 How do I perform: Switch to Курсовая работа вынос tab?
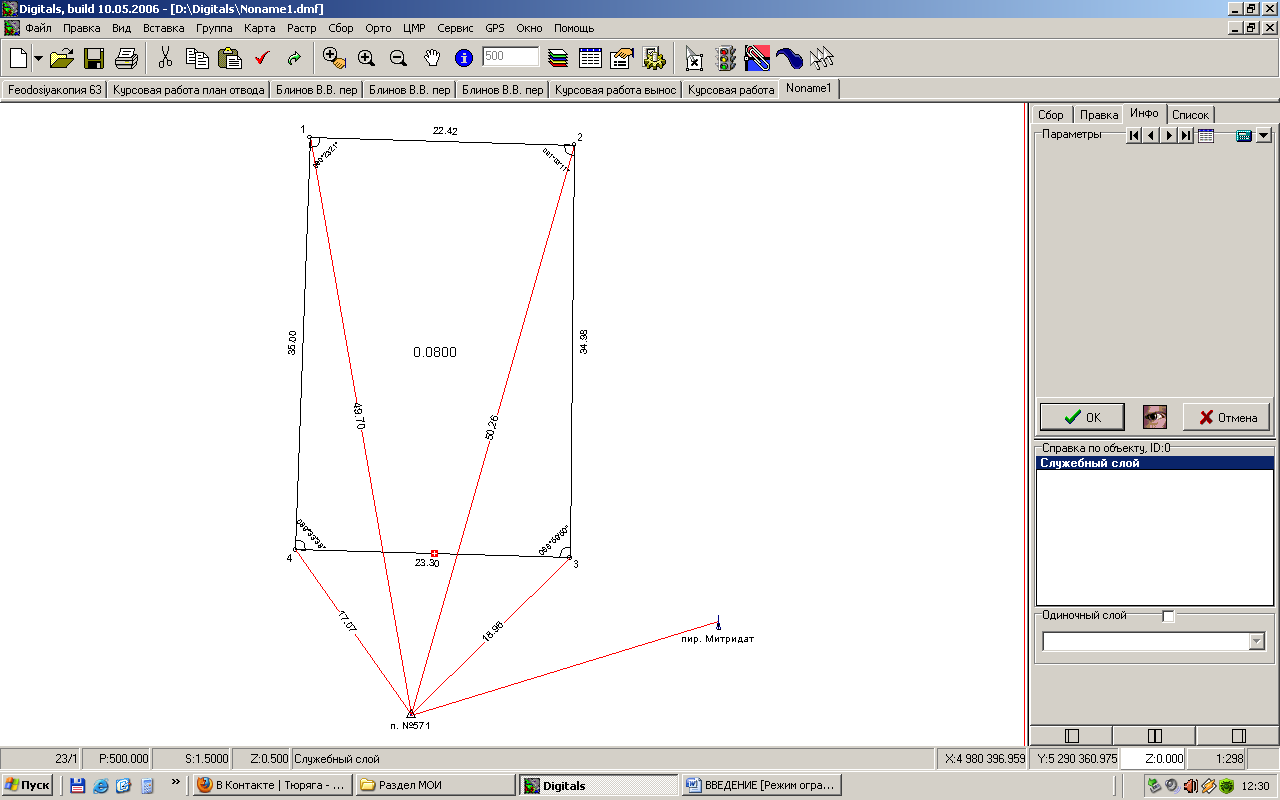(x=616, y=90)
